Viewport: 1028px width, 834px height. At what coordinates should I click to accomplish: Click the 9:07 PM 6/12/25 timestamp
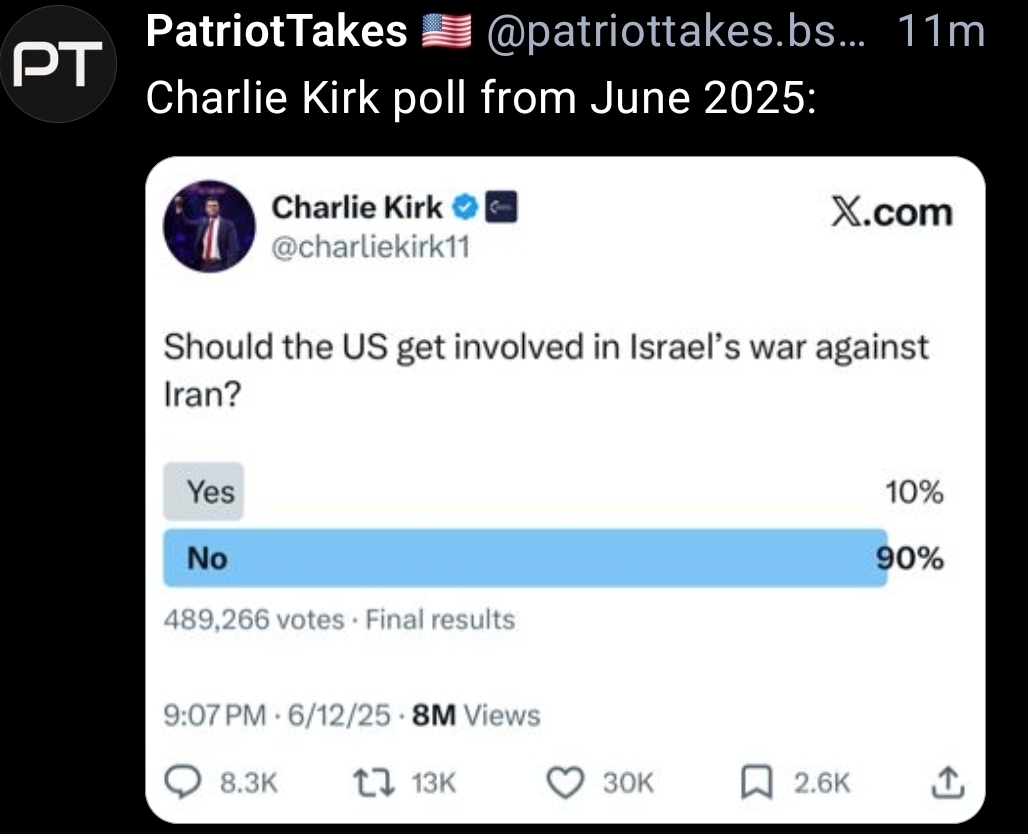(276, 715)
